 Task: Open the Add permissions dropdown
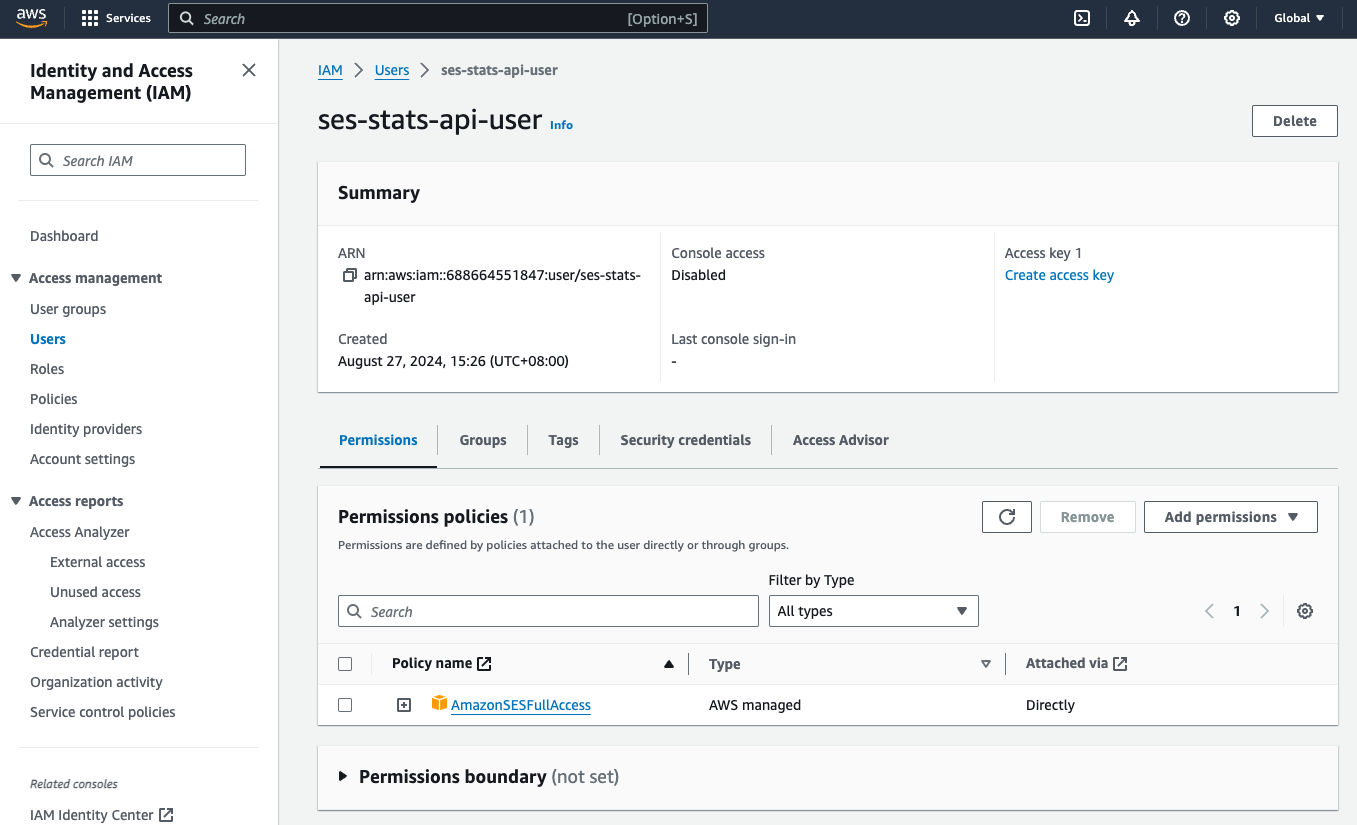tap(1231, 517)
